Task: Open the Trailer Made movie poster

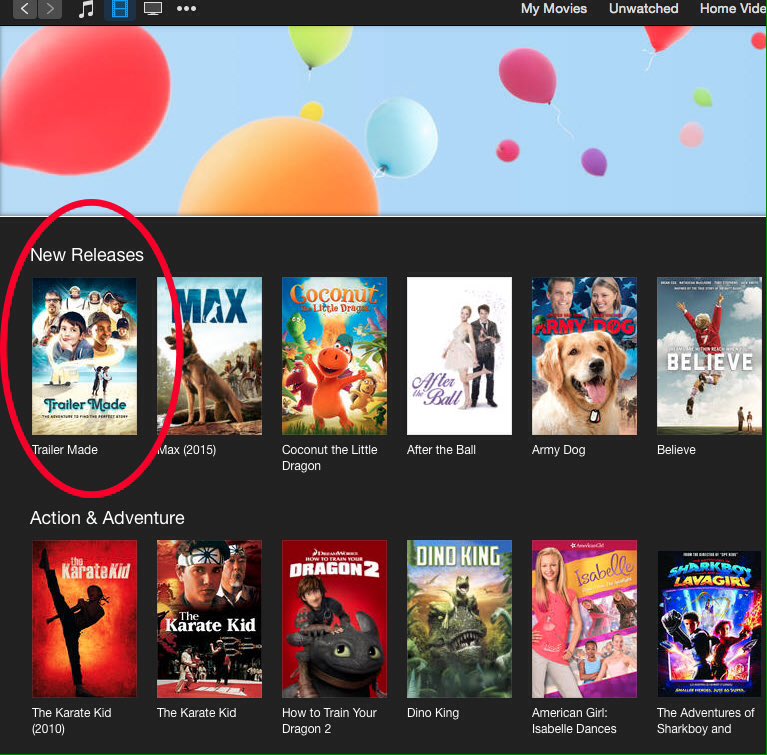Action: pos(85,356)
